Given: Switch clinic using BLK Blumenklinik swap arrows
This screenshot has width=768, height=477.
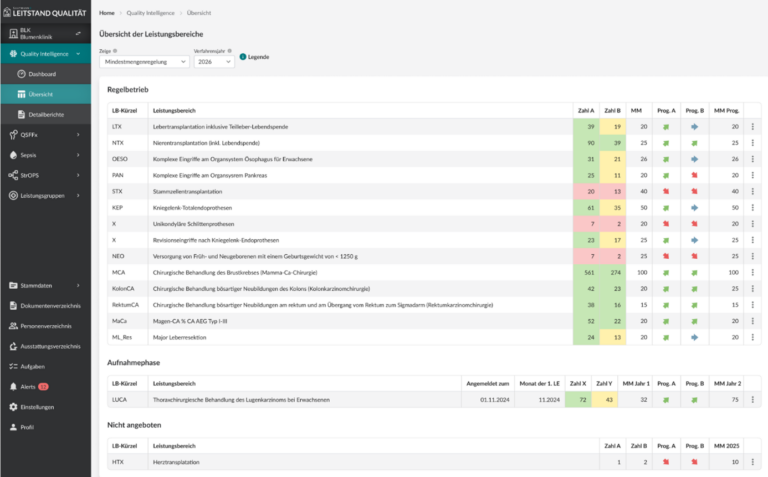Looking at the screenshot, I should pyautogui.click(x=78, y=33).
